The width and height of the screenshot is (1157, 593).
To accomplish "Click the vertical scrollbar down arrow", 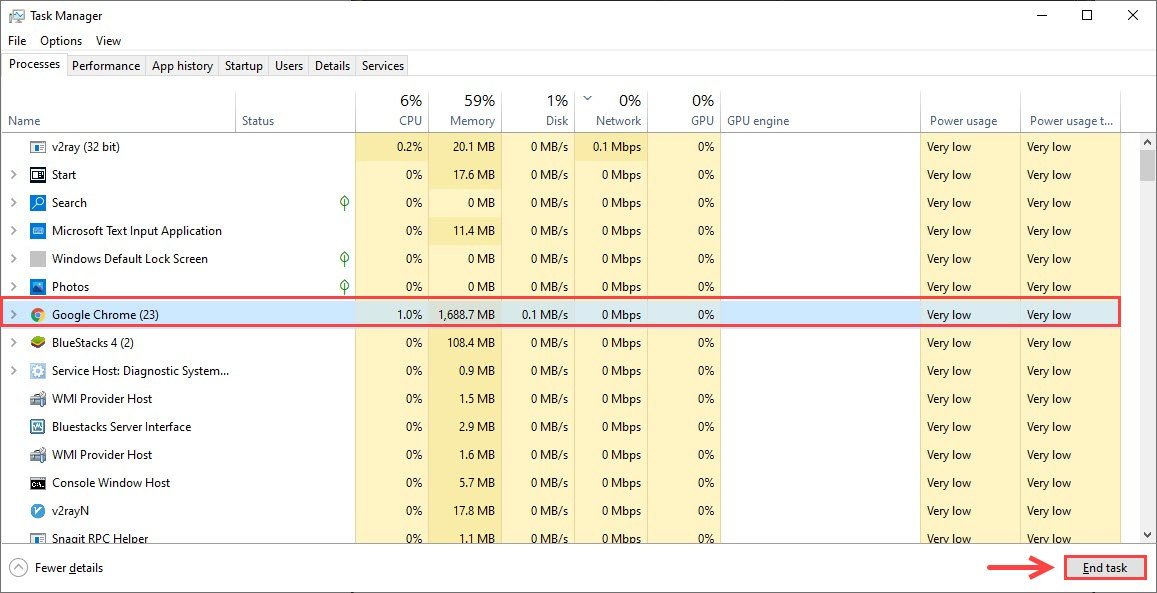I will [x=1147, y=535].
